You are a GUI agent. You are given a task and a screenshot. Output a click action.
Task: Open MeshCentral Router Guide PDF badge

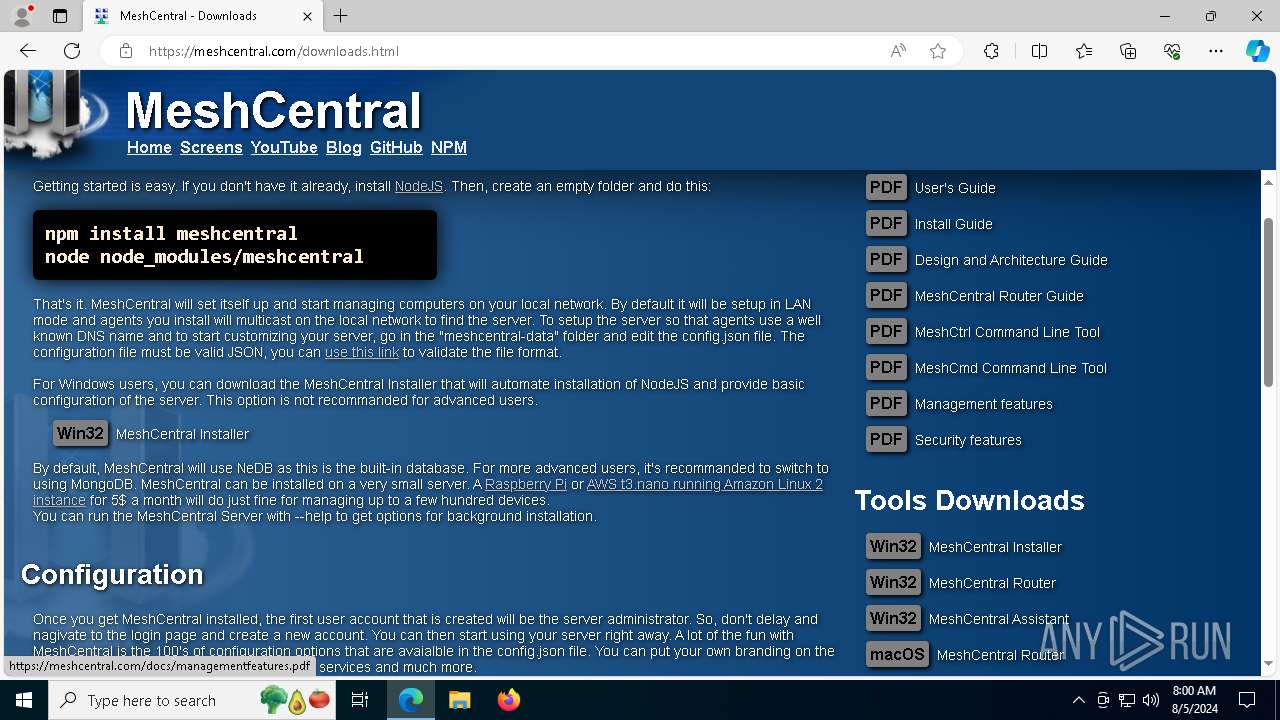tap(886, 295)
